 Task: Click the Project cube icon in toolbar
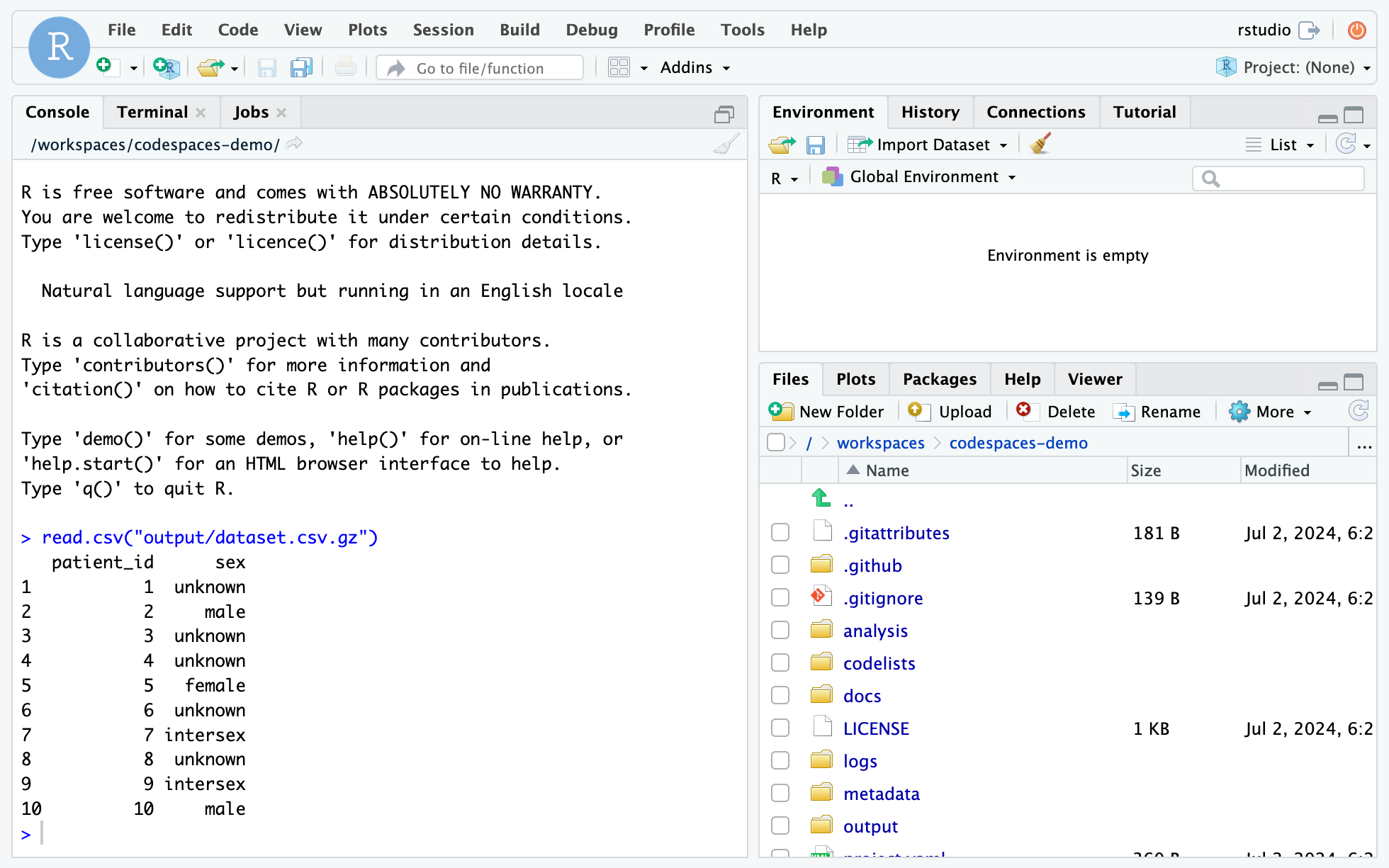coord(1226,67)
